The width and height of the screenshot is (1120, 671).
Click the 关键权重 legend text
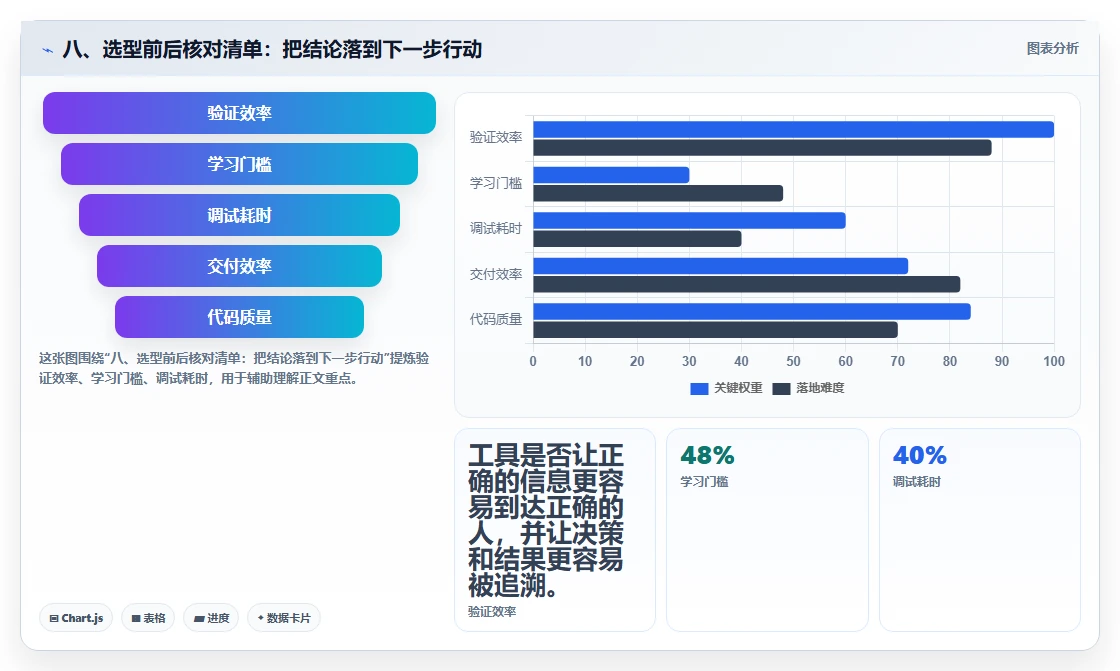coord(739,388)
